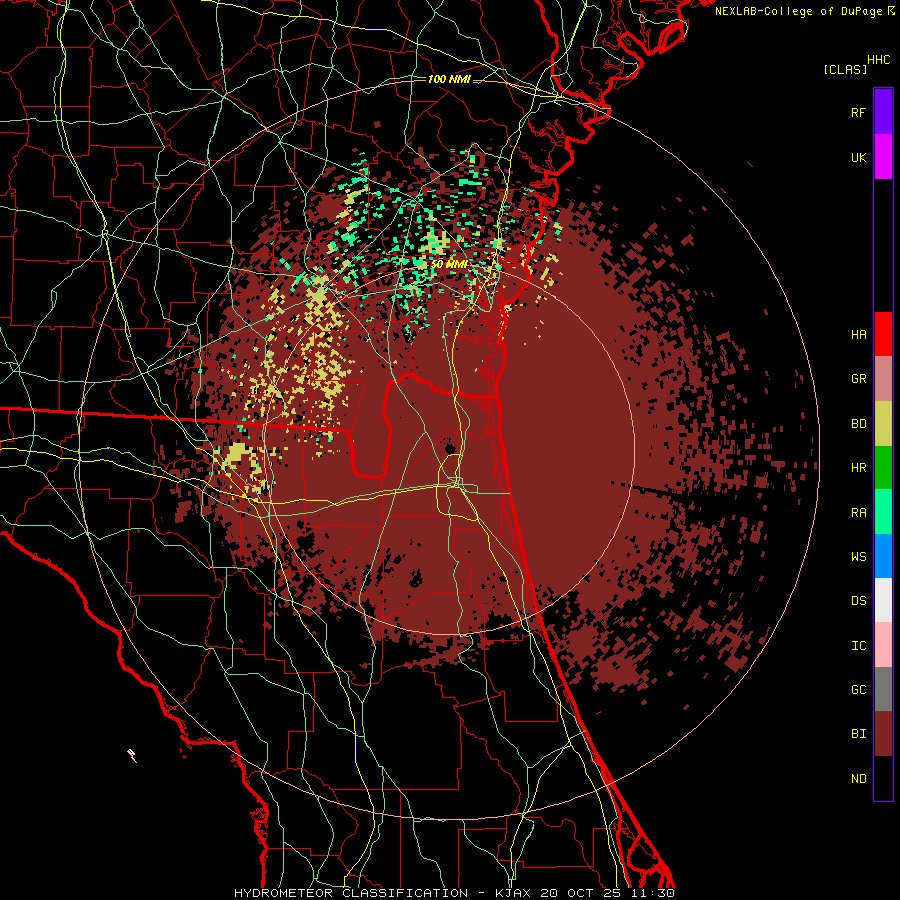Click the blue WS legend swatch
The width and height of the screenshot is (900, 900).
pyautogui.click(x=883, y=556)
